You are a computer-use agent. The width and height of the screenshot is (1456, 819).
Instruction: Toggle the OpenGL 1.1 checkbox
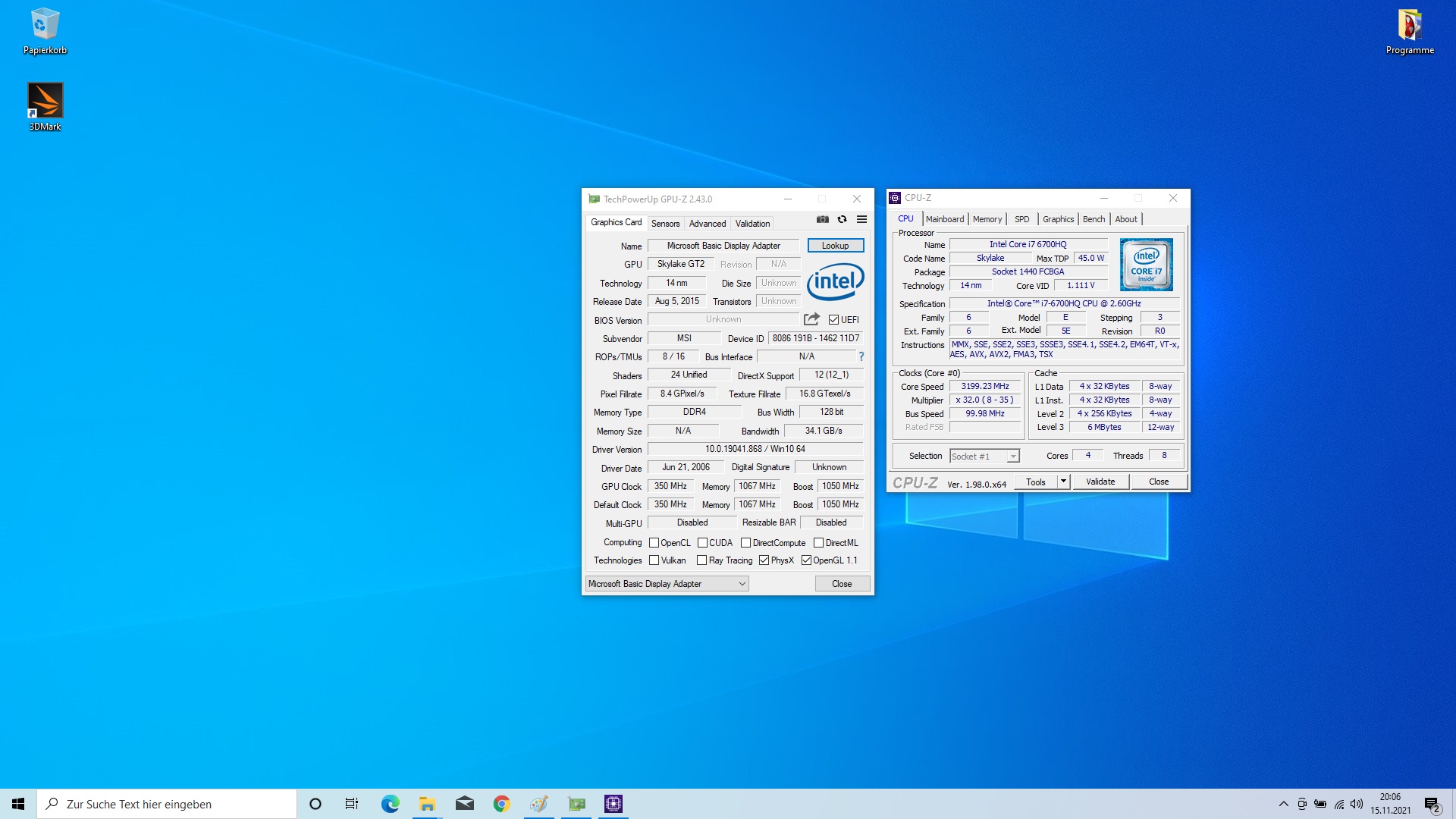pos(806,560)
